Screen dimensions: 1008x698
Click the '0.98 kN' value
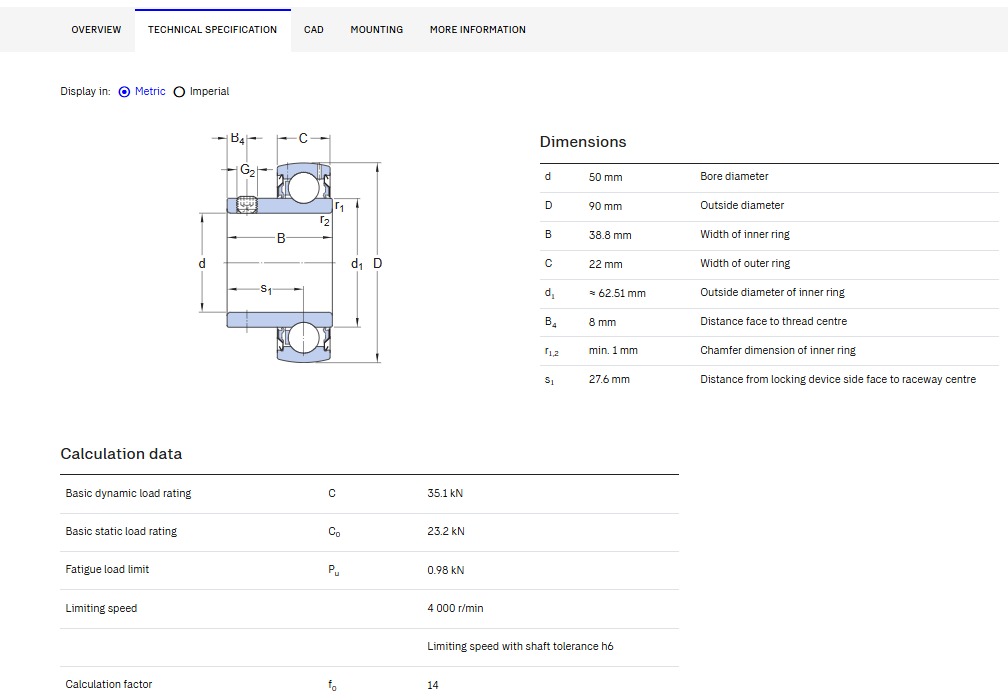[446, 570]
